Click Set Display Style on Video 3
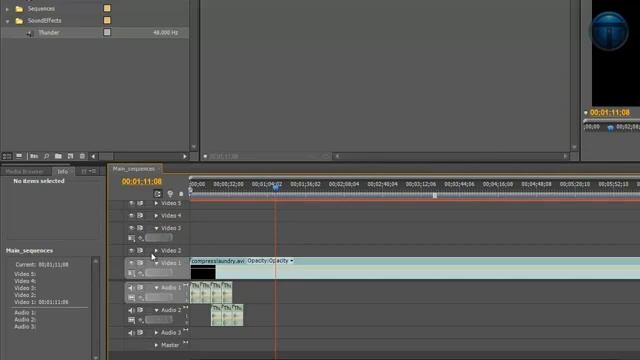 131,238
